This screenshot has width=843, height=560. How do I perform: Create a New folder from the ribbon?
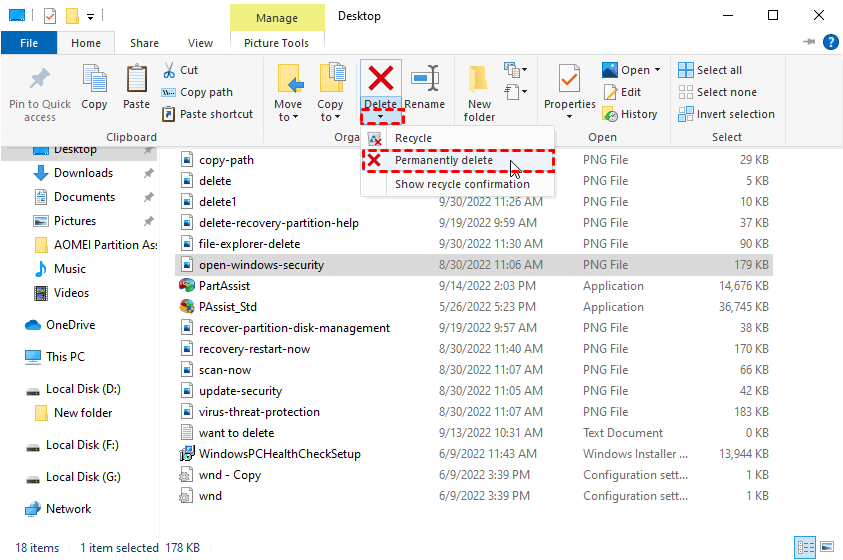tap(479, 92)
